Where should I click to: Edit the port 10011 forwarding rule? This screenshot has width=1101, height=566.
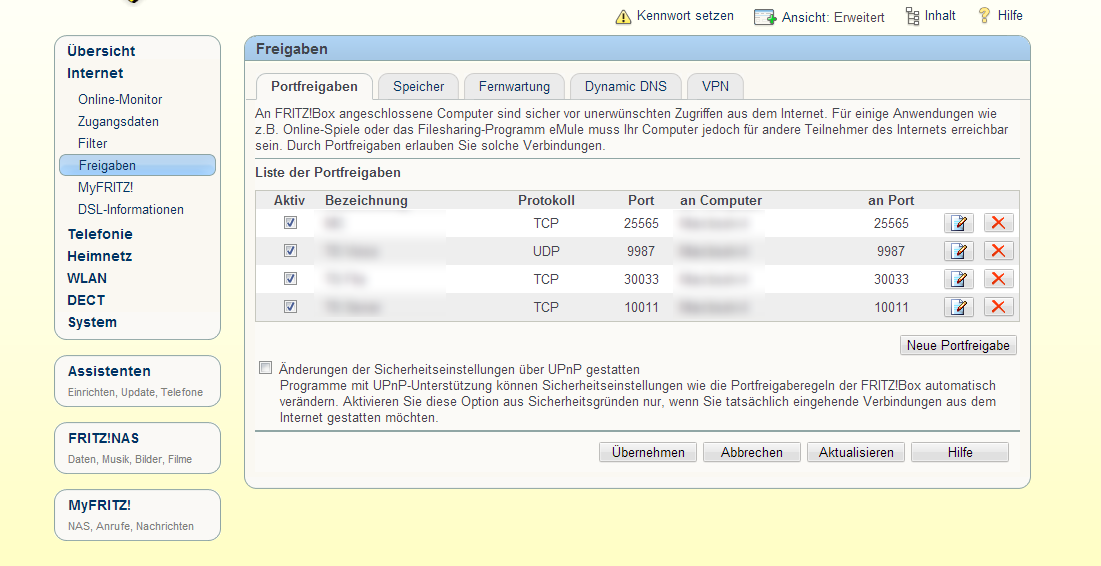[959, 307]
